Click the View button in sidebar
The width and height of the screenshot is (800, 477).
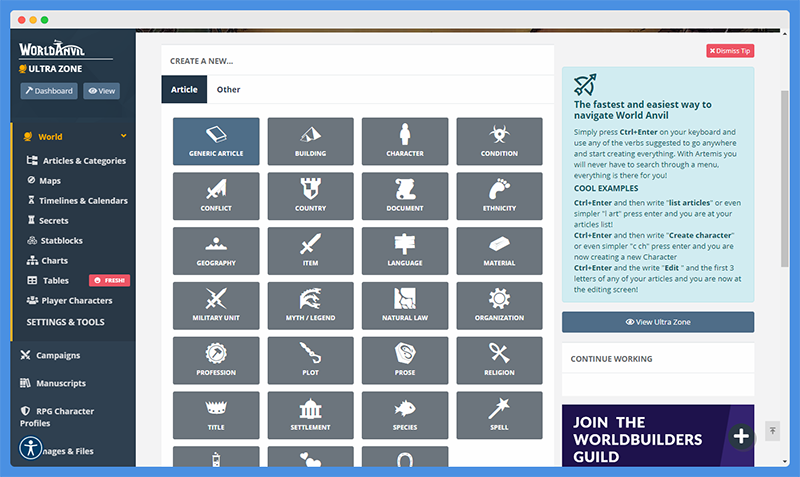102,91
